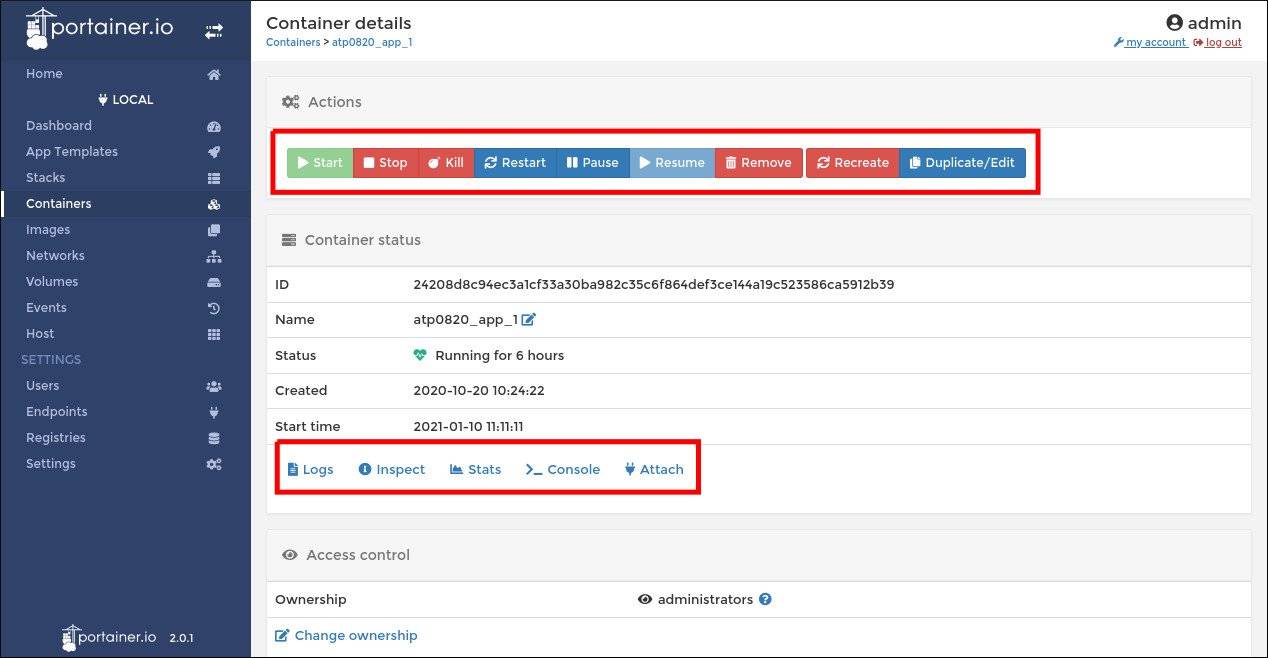This screenshot has height=658, width=1268.
Task: Click the heartbeat icon next to Running status
Action: (419, 354)
